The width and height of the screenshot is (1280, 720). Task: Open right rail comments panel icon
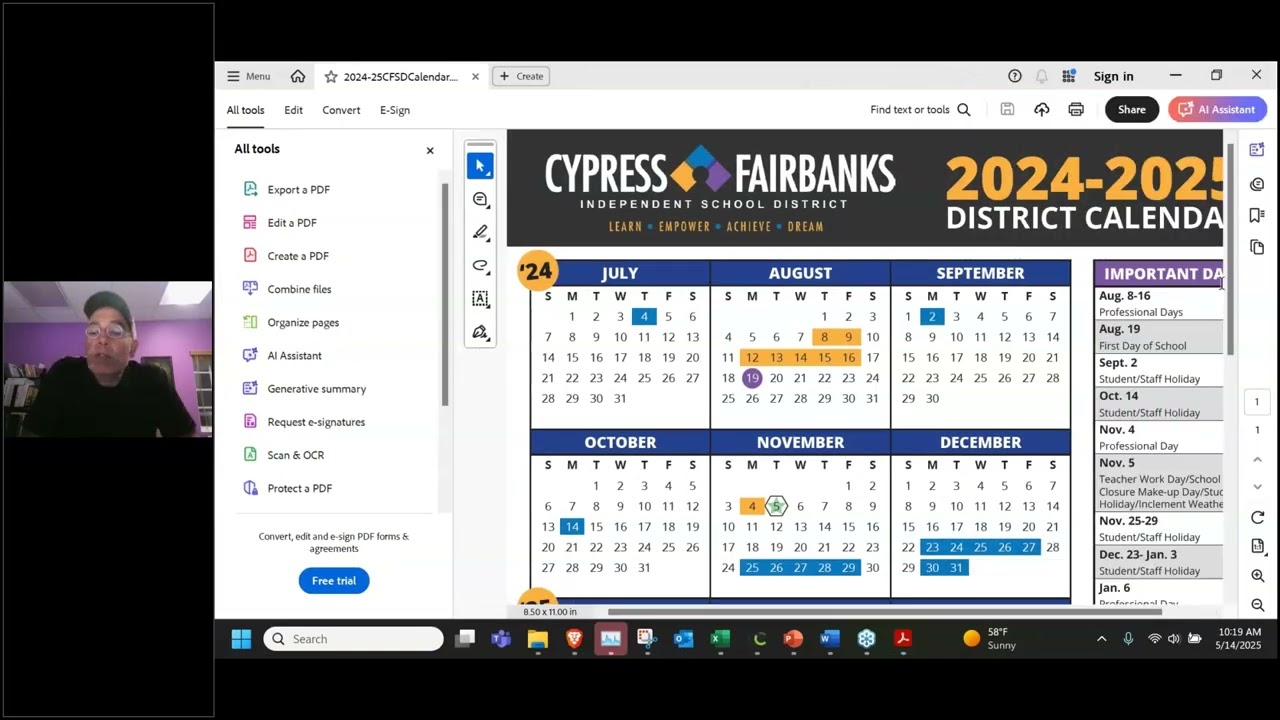pos(1257,184)
